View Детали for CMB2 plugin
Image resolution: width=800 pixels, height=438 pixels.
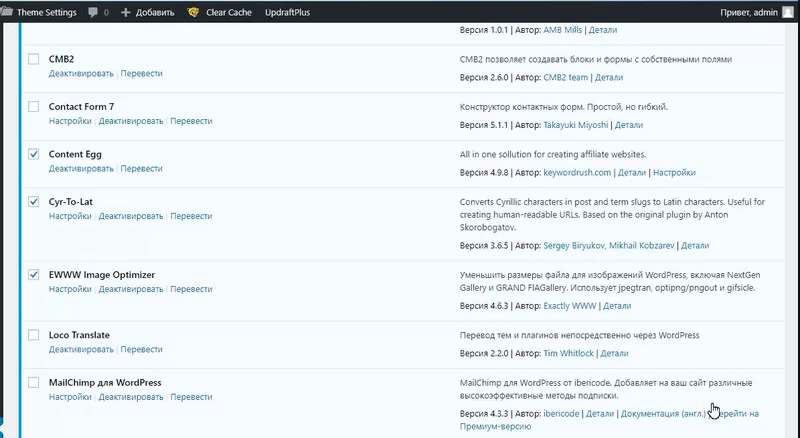tap(609, 78)
